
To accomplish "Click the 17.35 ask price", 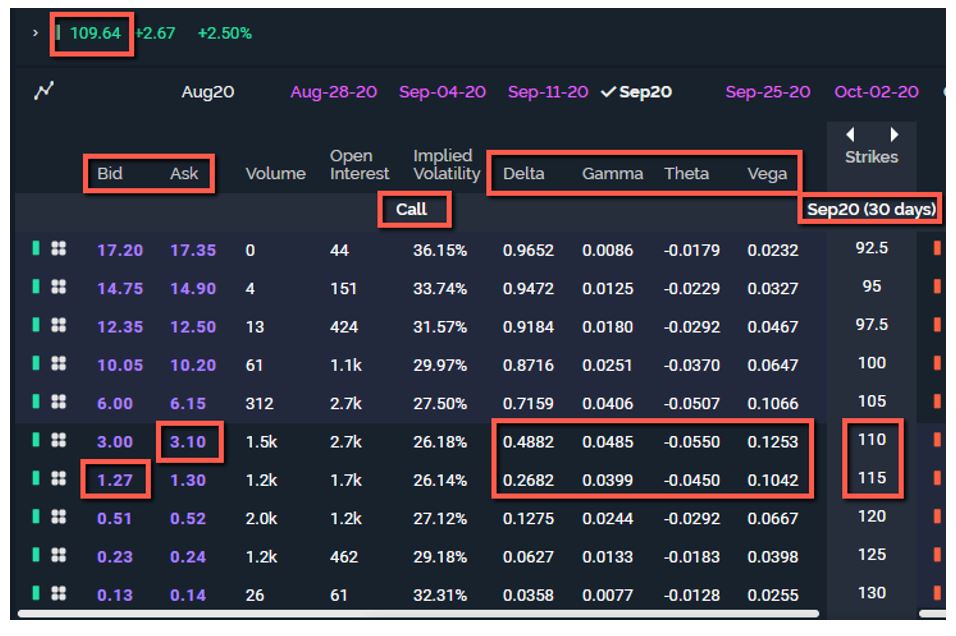I will click(x=193, y=250).
